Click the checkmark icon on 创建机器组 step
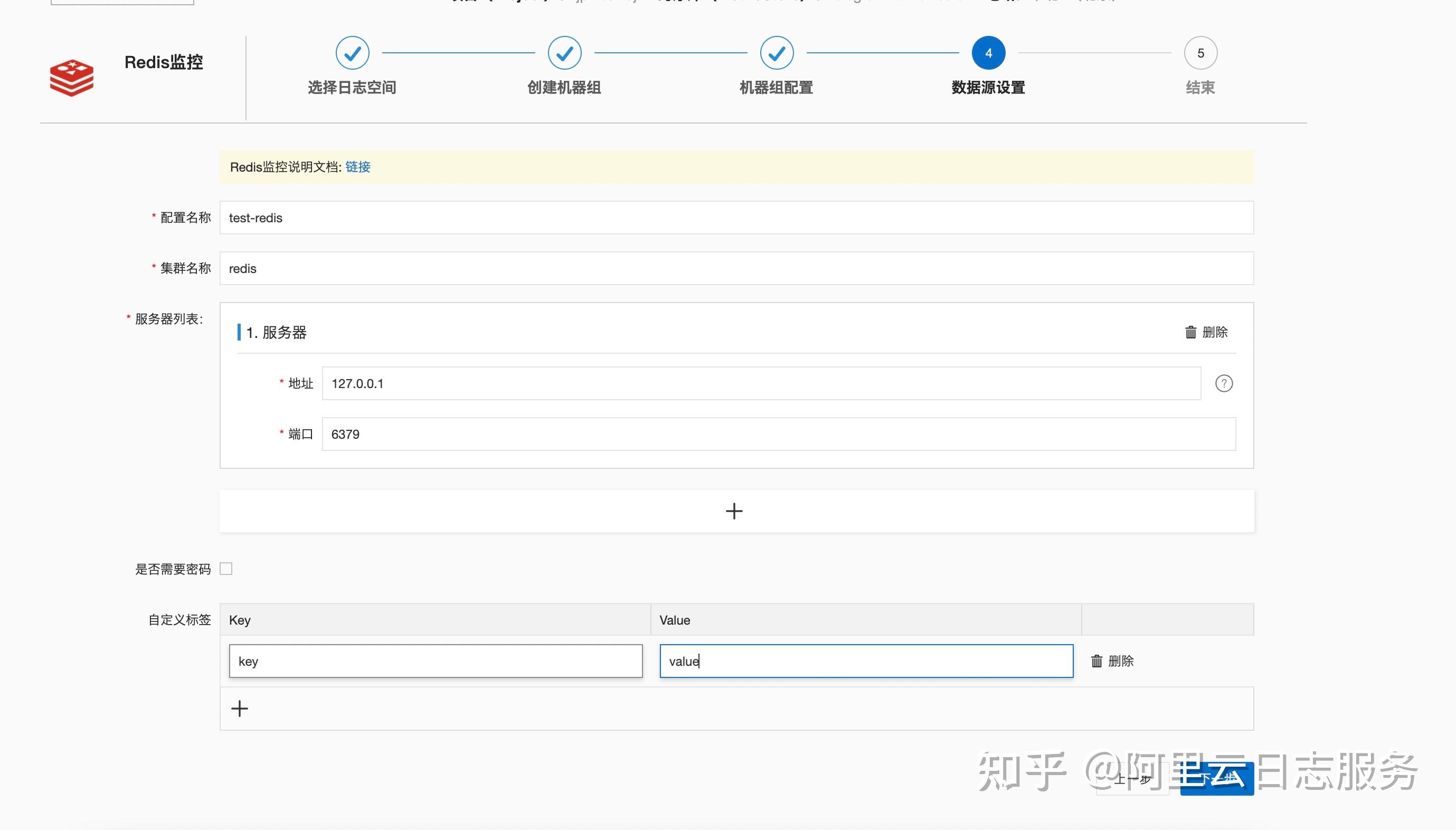Viewport: 1456px width, 830px height. [x=564, y=53]
